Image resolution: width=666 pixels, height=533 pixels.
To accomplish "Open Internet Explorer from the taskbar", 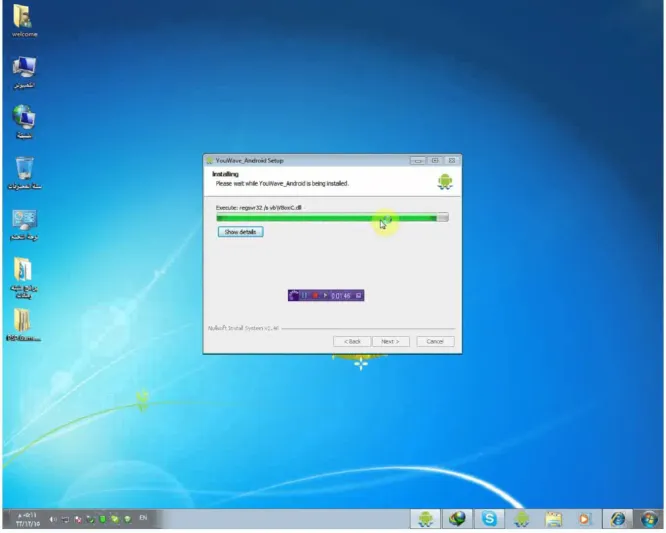I will coord(618,519).
